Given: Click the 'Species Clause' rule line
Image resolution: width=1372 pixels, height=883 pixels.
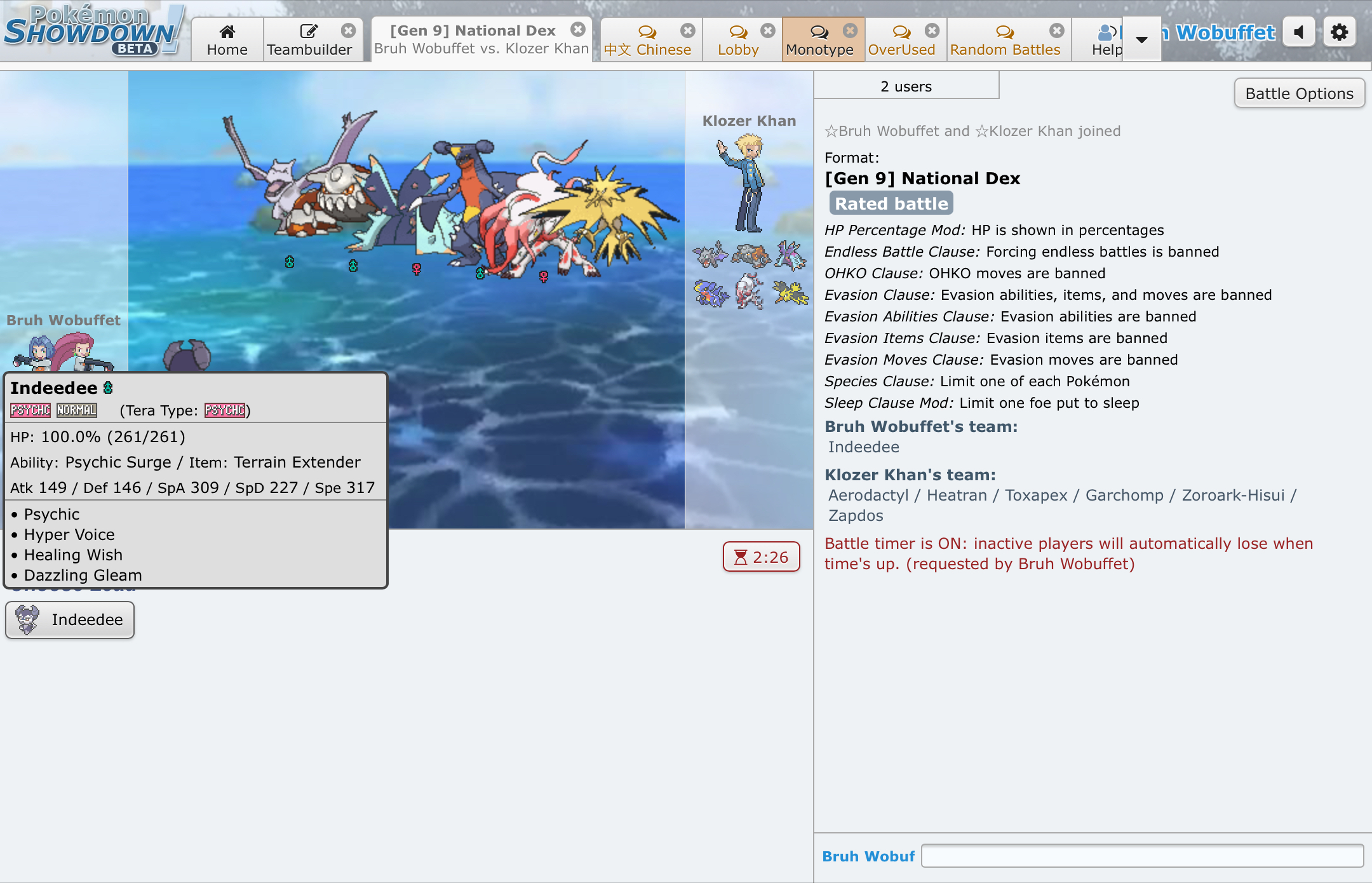Looking at the screenshot, I should coord(977,381).
